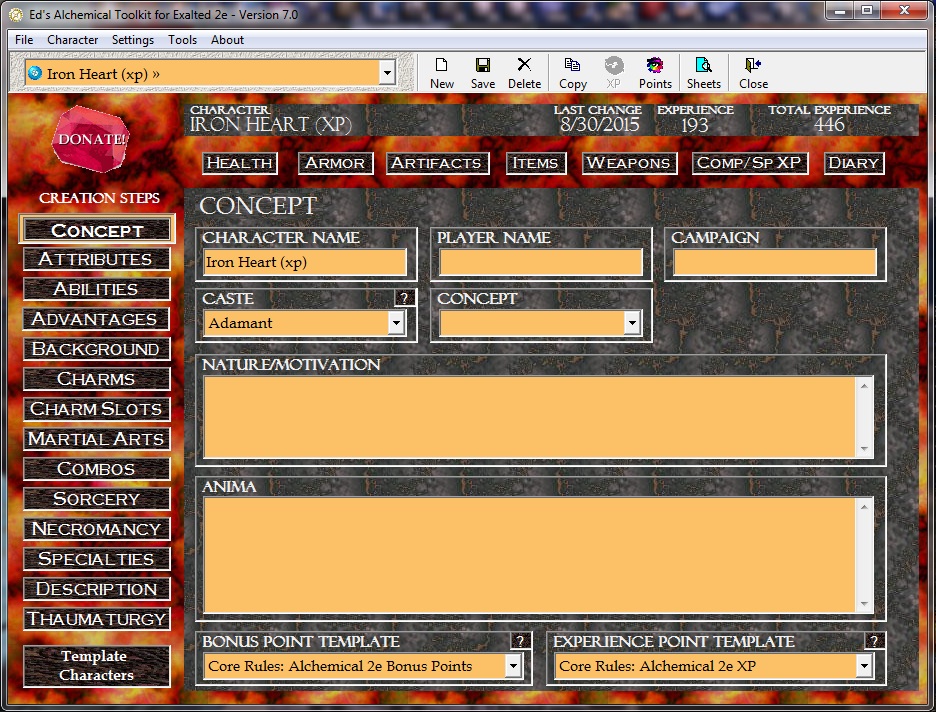This screenshot has height=712, width=936.
Task: Go to the Necromancy step
Action: pos(97,529)
